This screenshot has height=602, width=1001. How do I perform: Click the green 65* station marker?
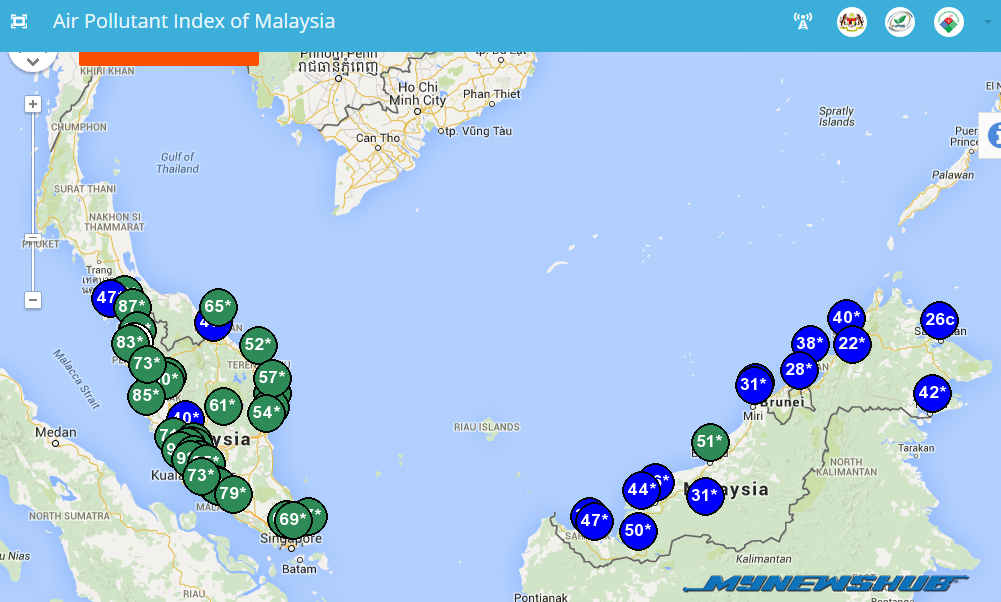coord(217,307)
